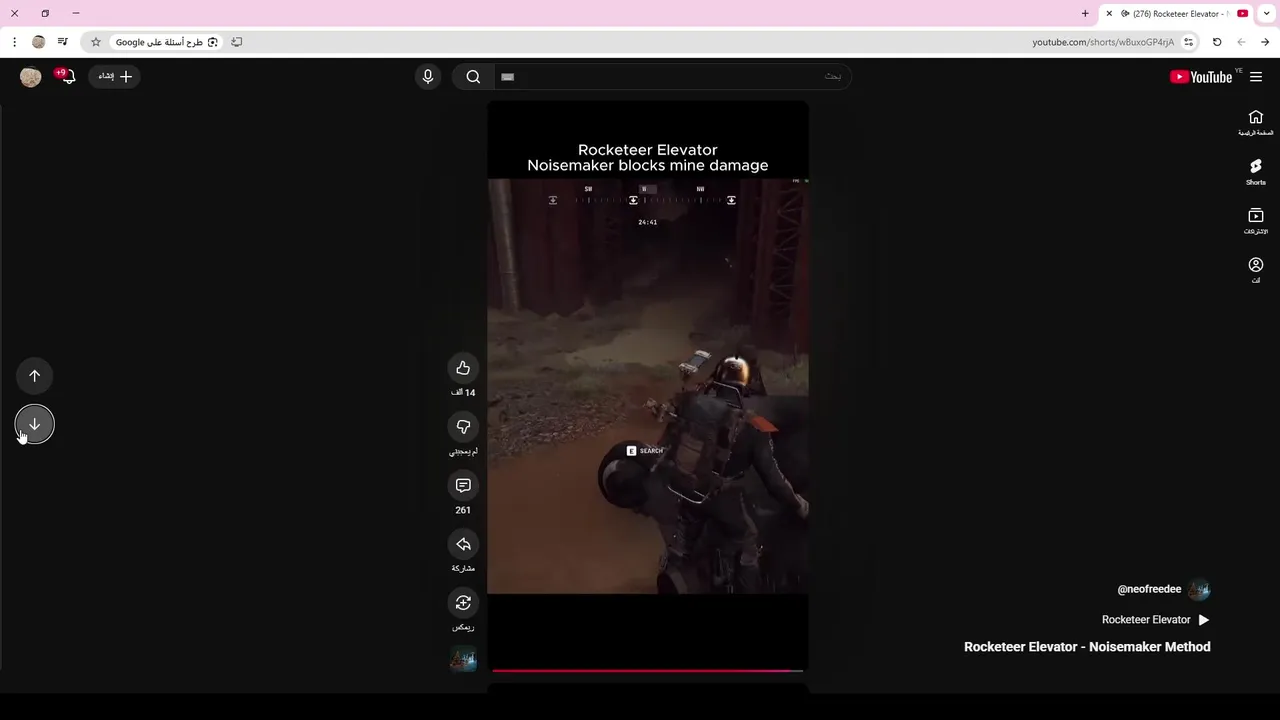Screen dimensions: 1280x720
Task: Go back in browser history
Action: [x=1265, y=42]
